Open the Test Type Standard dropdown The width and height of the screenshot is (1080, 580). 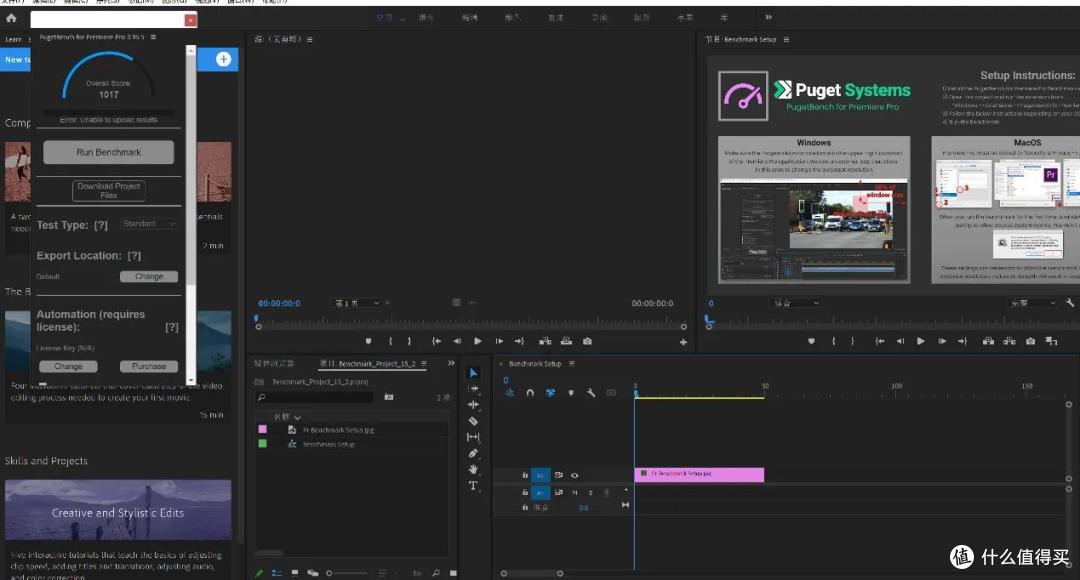coord(149,224)
